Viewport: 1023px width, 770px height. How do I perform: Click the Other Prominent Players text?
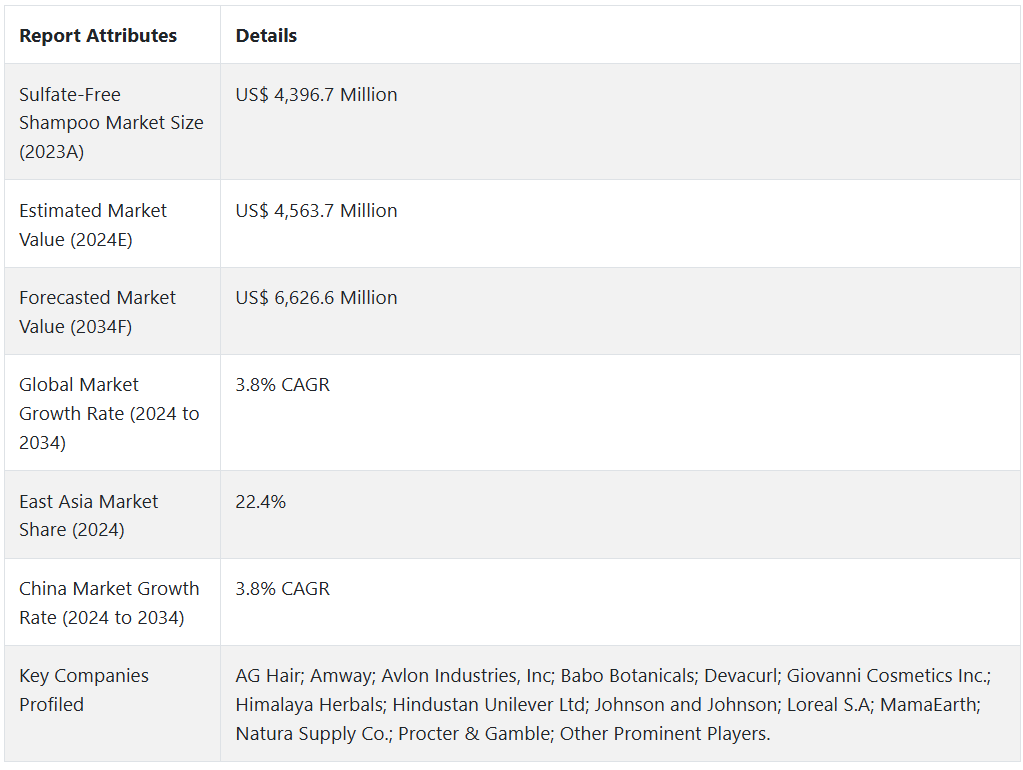(664, 734)
